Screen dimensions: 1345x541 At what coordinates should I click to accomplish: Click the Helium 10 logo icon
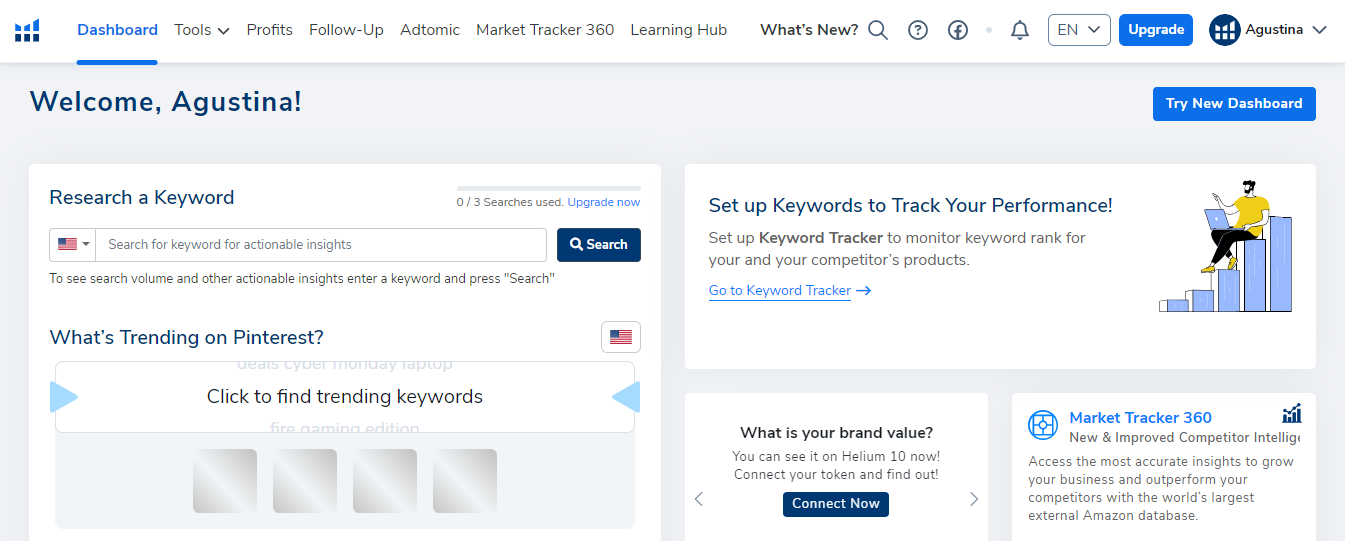[28, 30]
